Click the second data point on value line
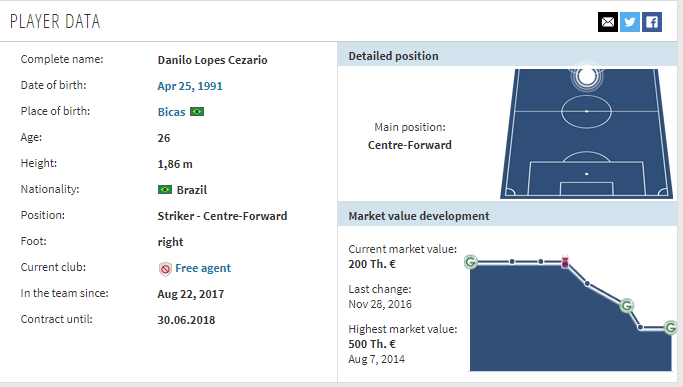This screenshot has width=683, height=387. pyautogui.click(x=512, y=261)
